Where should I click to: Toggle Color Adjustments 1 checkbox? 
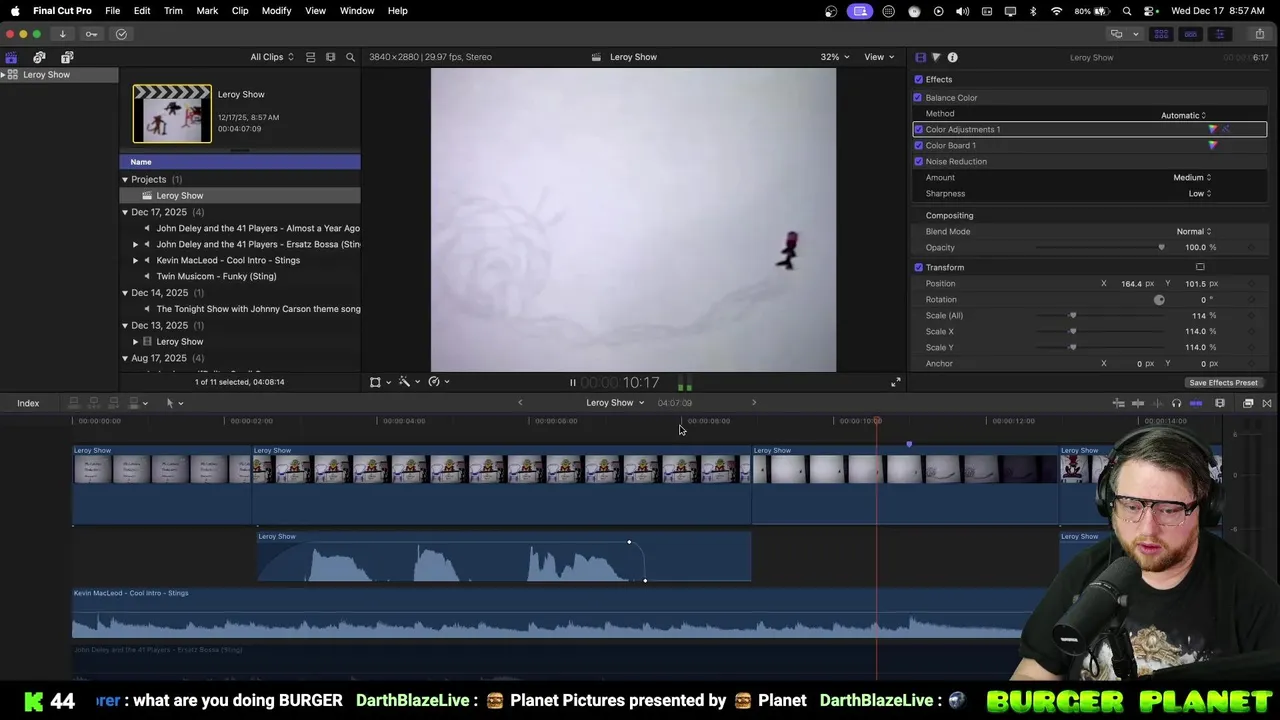[918, 129]
